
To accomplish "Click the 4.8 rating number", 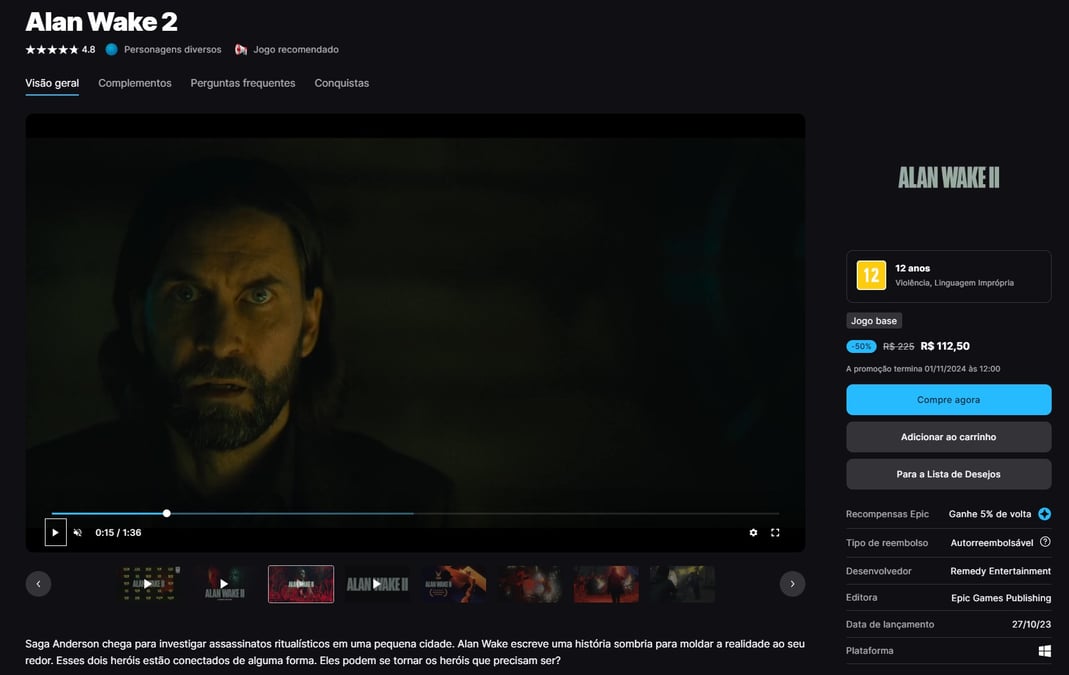I will click(x=89, y=49).
